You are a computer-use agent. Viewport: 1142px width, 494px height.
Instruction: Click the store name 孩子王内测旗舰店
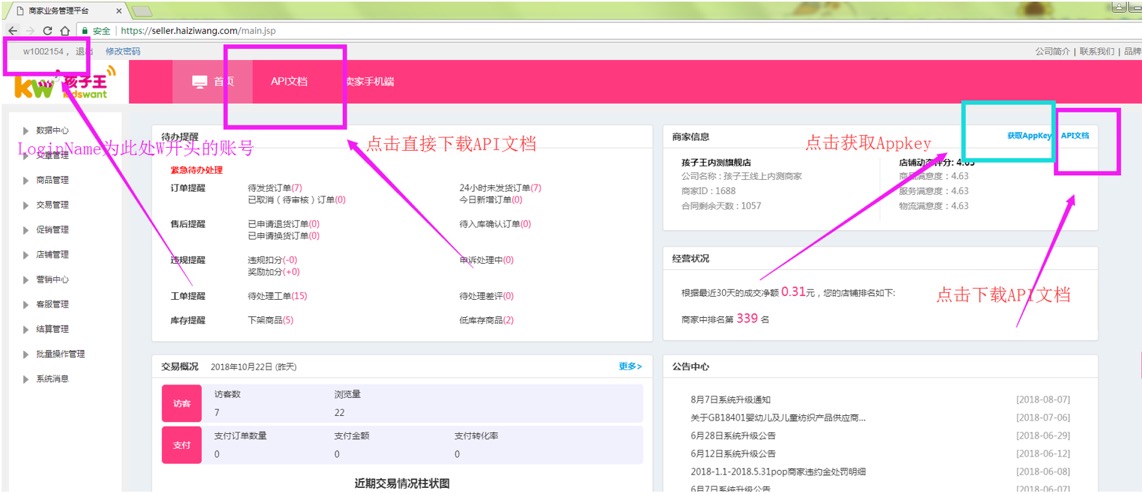[716, 162]
